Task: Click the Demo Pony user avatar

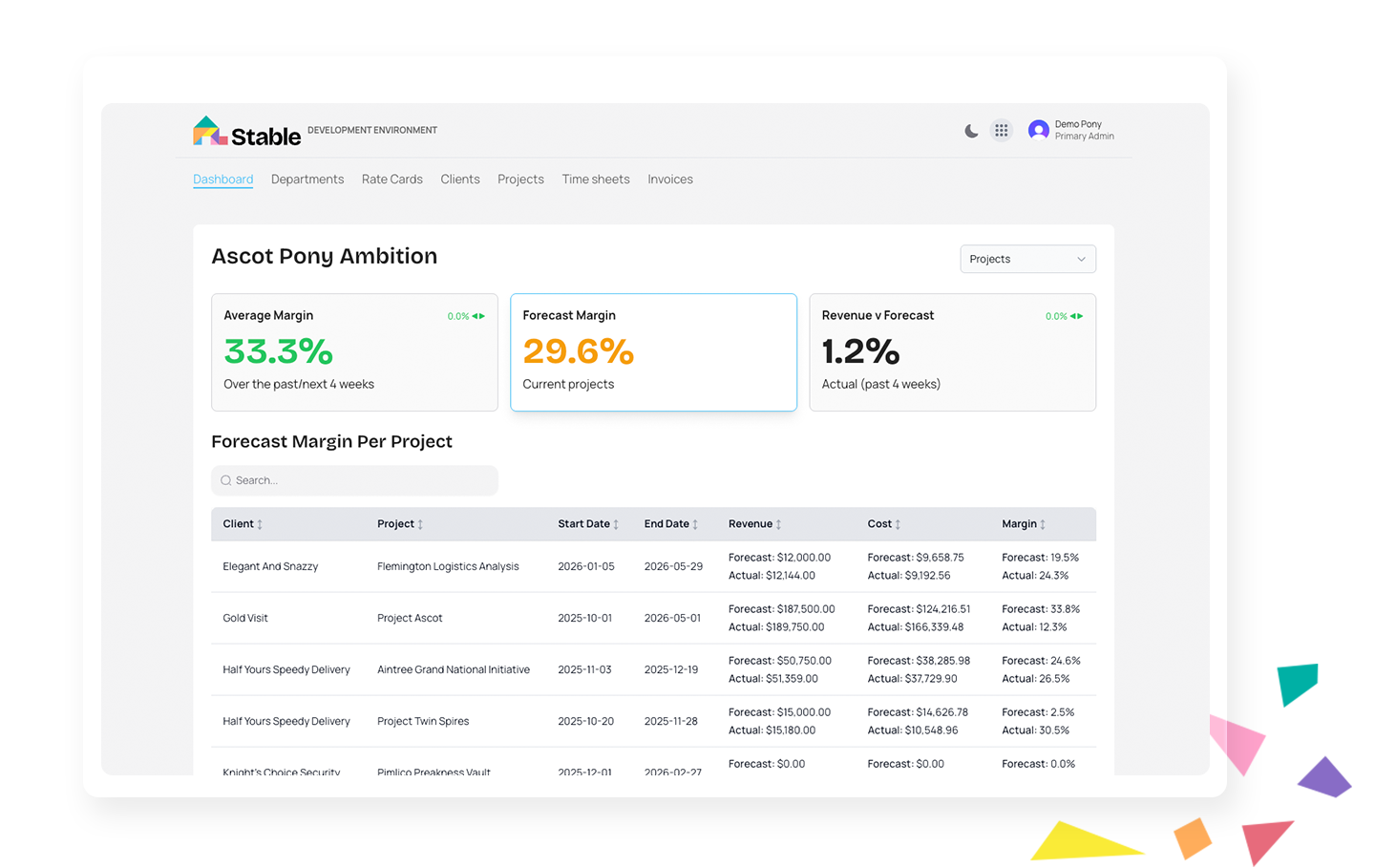Action: click(1038, 130)
